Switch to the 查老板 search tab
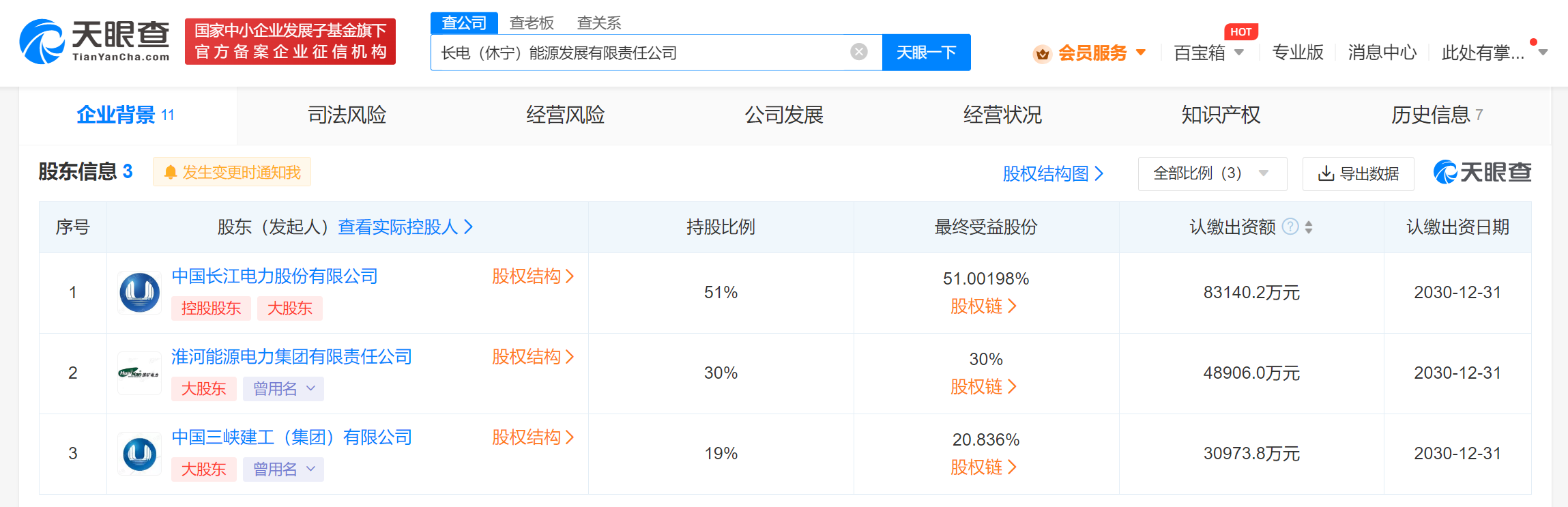This screenshot has width=1568, height=507. click(532, 23)
